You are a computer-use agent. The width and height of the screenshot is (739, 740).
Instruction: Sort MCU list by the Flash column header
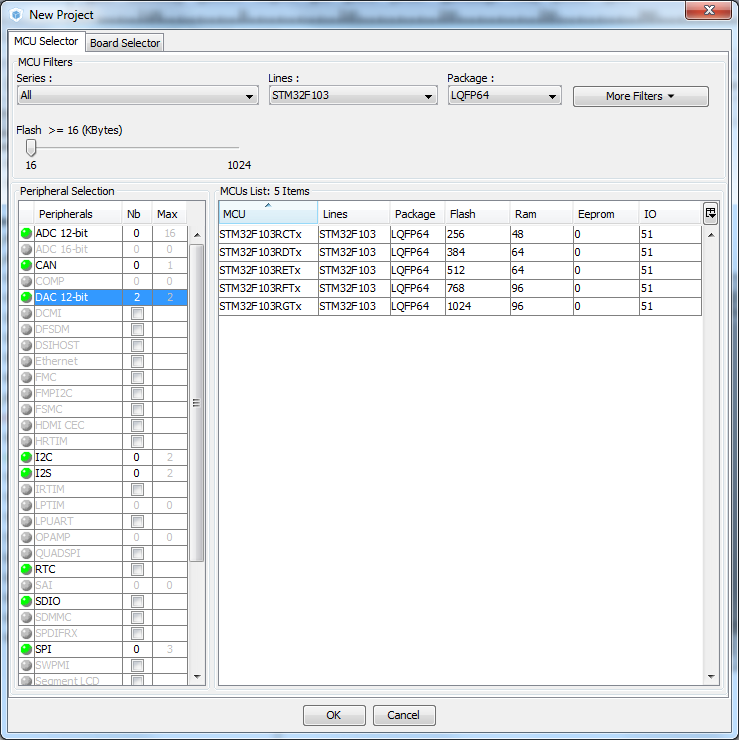point(478,214)
